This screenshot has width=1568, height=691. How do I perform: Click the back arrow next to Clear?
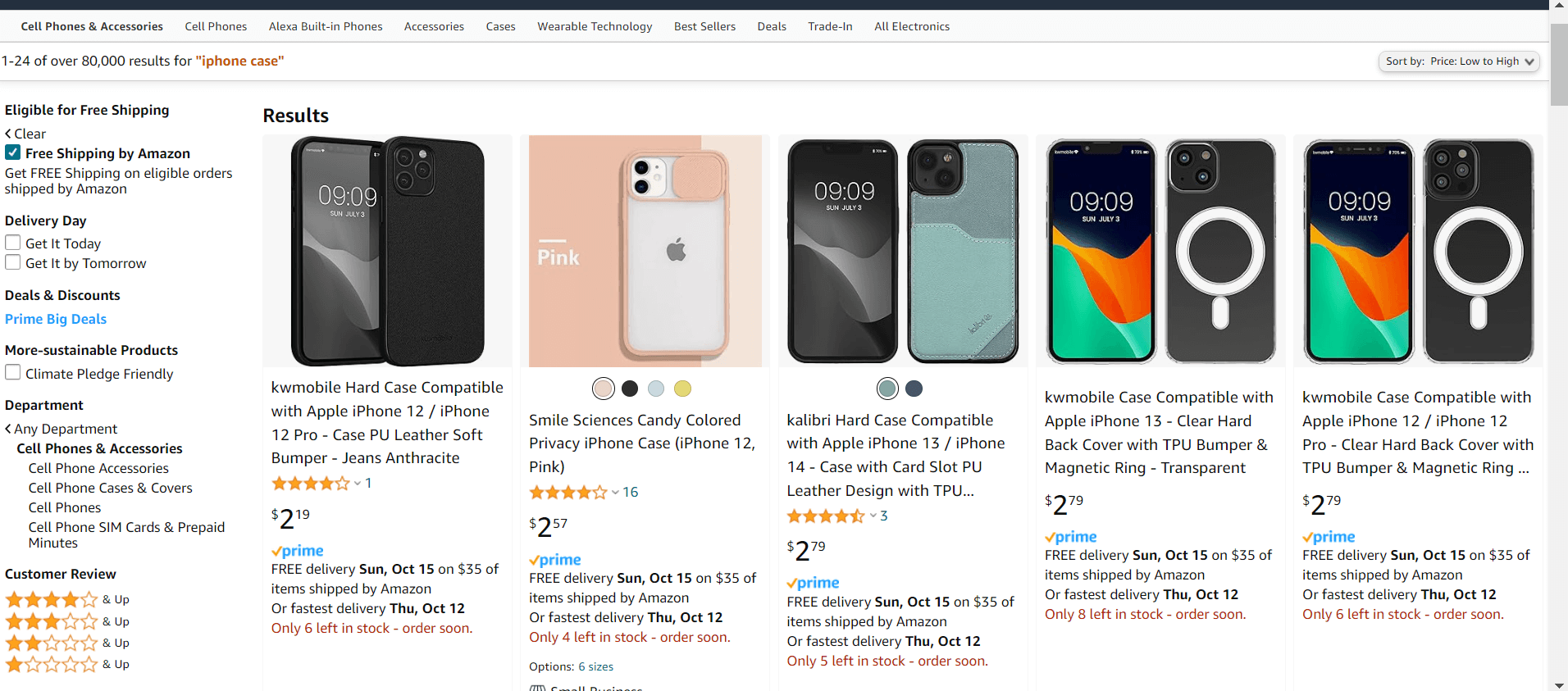tap(8, 133)
